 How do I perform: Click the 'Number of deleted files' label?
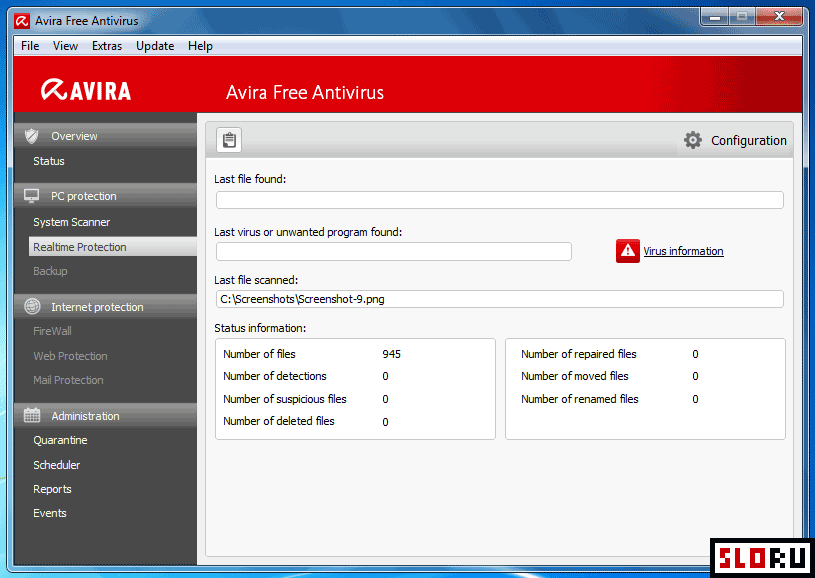click(x=279, y=421)
